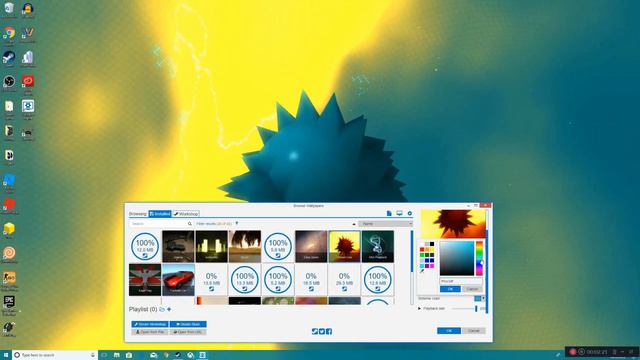Click the 100% 12.0 MB download tile
The height and width of the screenshot is (360, 640).
pos(145,246)
